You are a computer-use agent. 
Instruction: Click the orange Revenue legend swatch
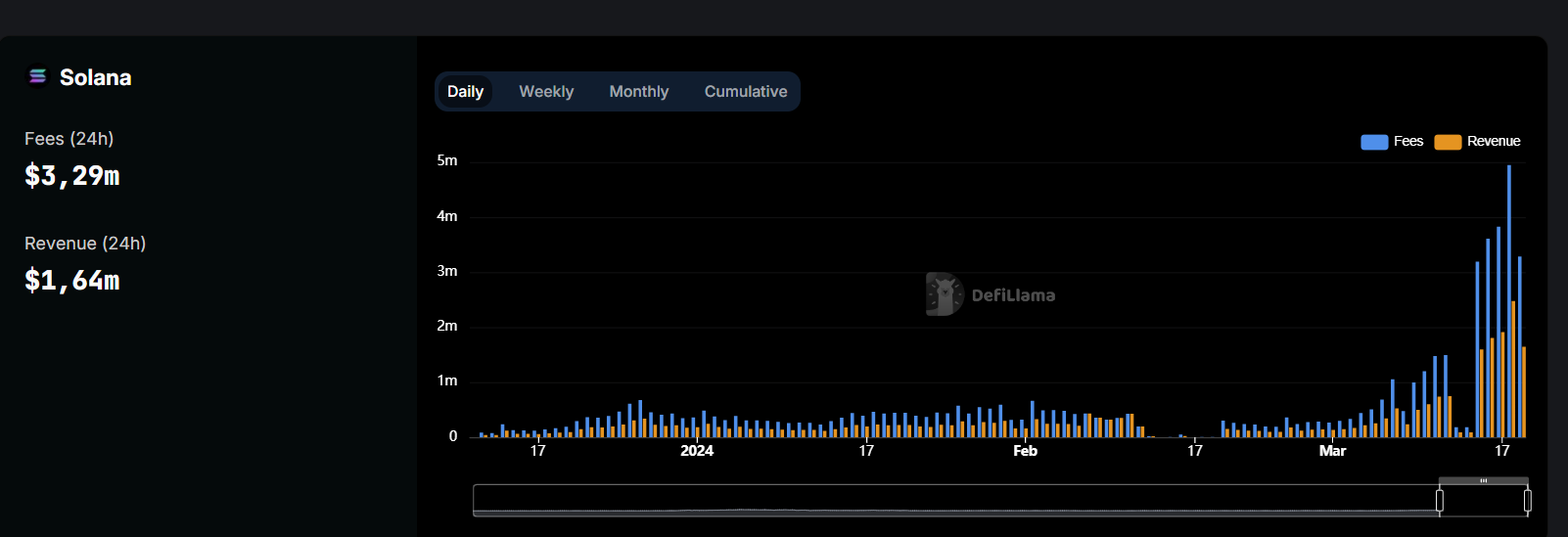click(x=1448, y=142)
